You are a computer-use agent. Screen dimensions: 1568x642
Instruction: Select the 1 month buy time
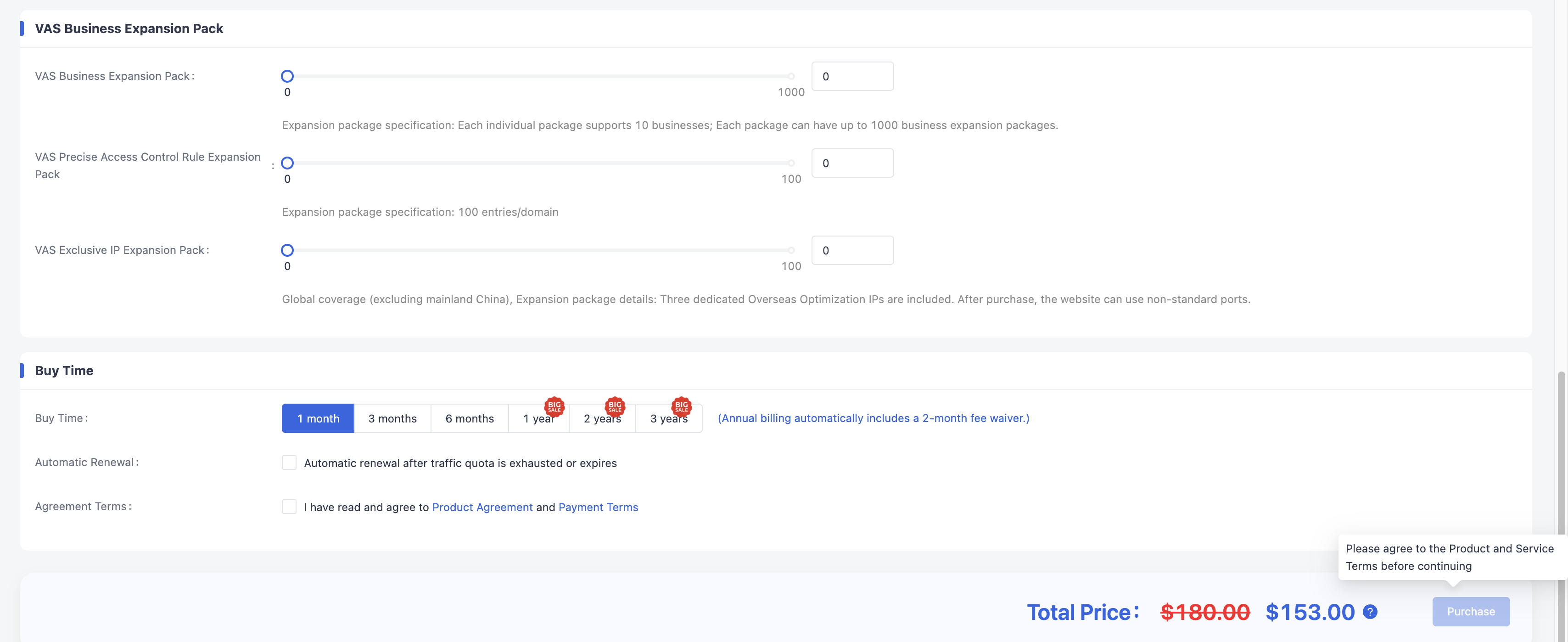318,418
